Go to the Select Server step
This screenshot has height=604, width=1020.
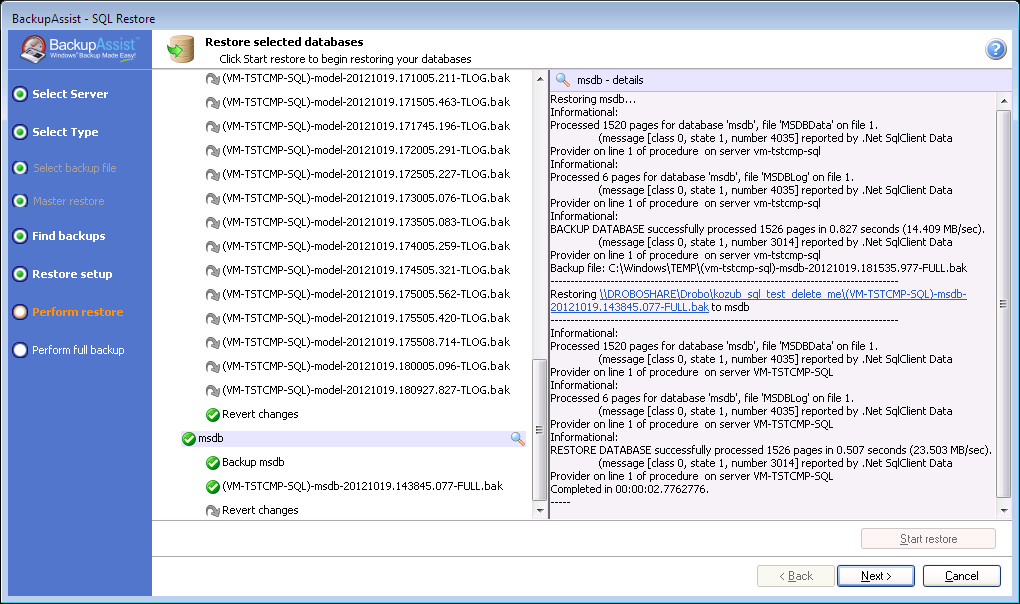(x=70, y=94)
